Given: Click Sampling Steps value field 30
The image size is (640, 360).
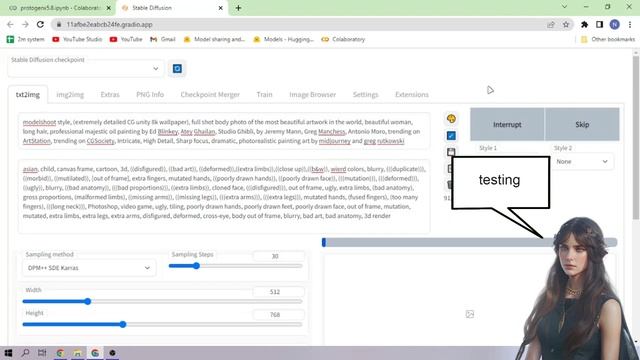Looking at the screenshot, I should pyautogui.click(x=278, y=256).
